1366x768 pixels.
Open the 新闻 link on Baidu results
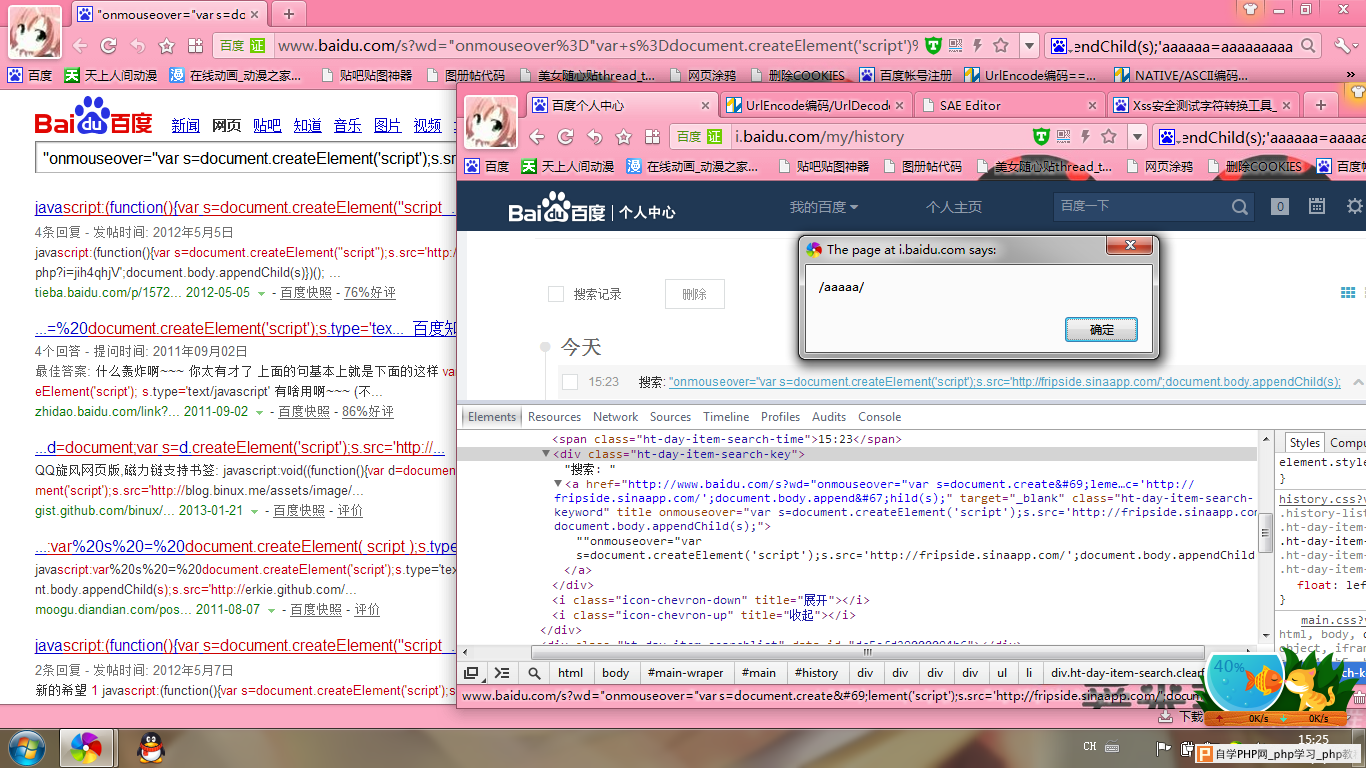(x=185, y=125)
